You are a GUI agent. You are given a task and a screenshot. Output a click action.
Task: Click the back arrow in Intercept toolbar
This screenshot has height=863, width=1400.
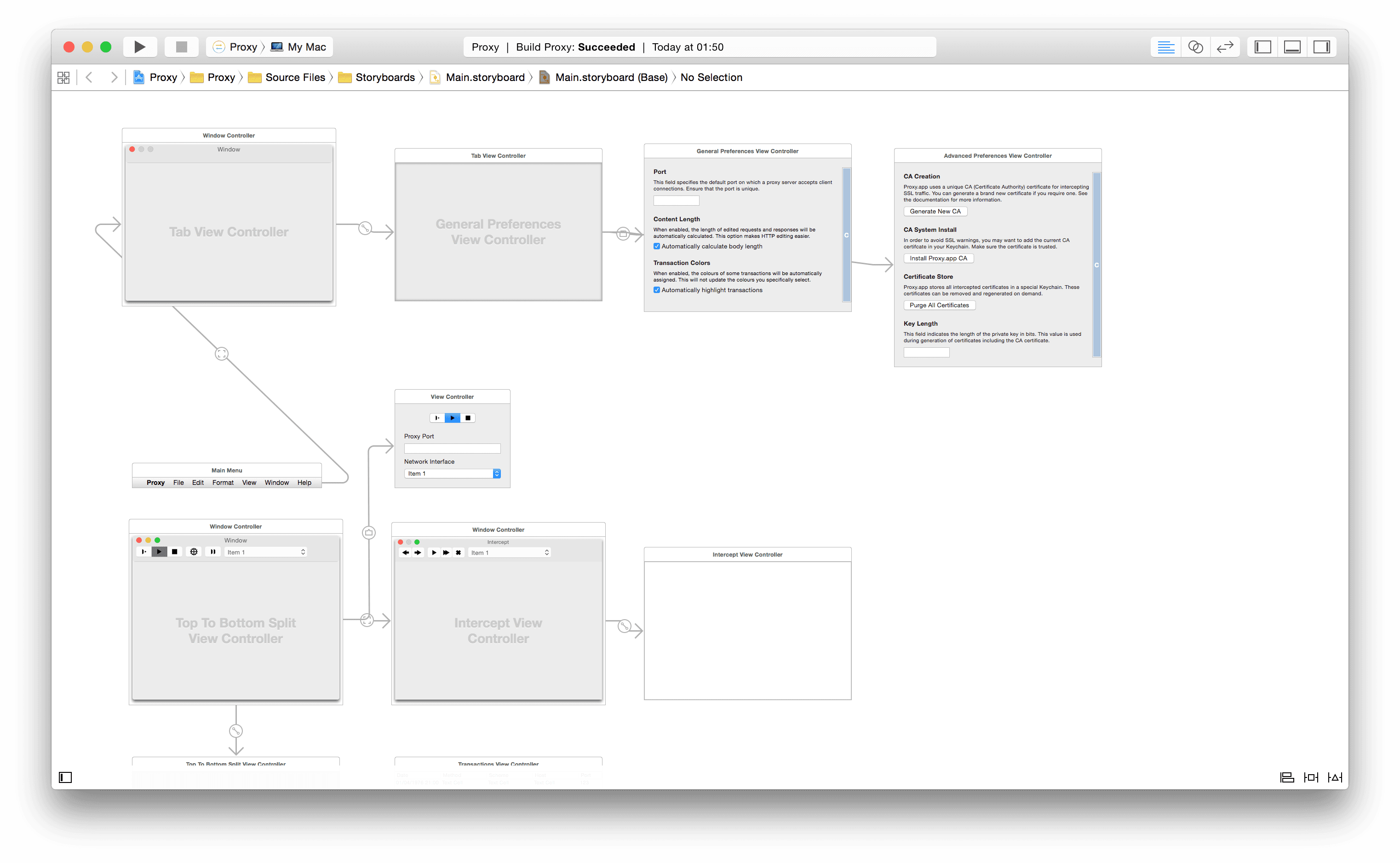click(x=406, y=552)
